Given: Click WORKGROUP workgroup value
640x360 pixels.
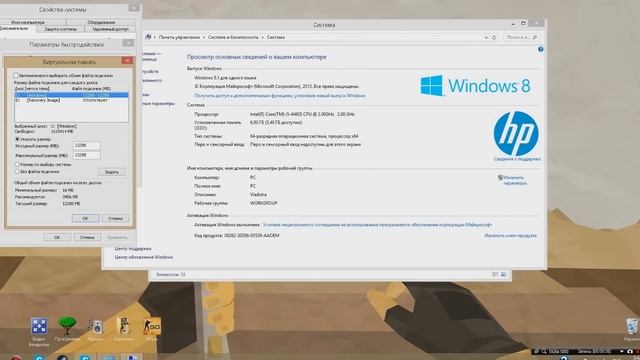Looking at the screenshot, I should (x=263, y=203).
